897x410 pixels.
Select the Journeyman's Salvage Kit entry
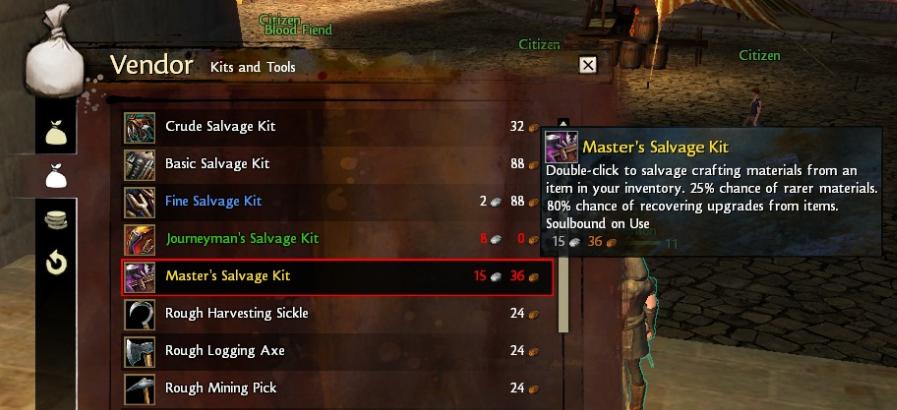(338, 238)
